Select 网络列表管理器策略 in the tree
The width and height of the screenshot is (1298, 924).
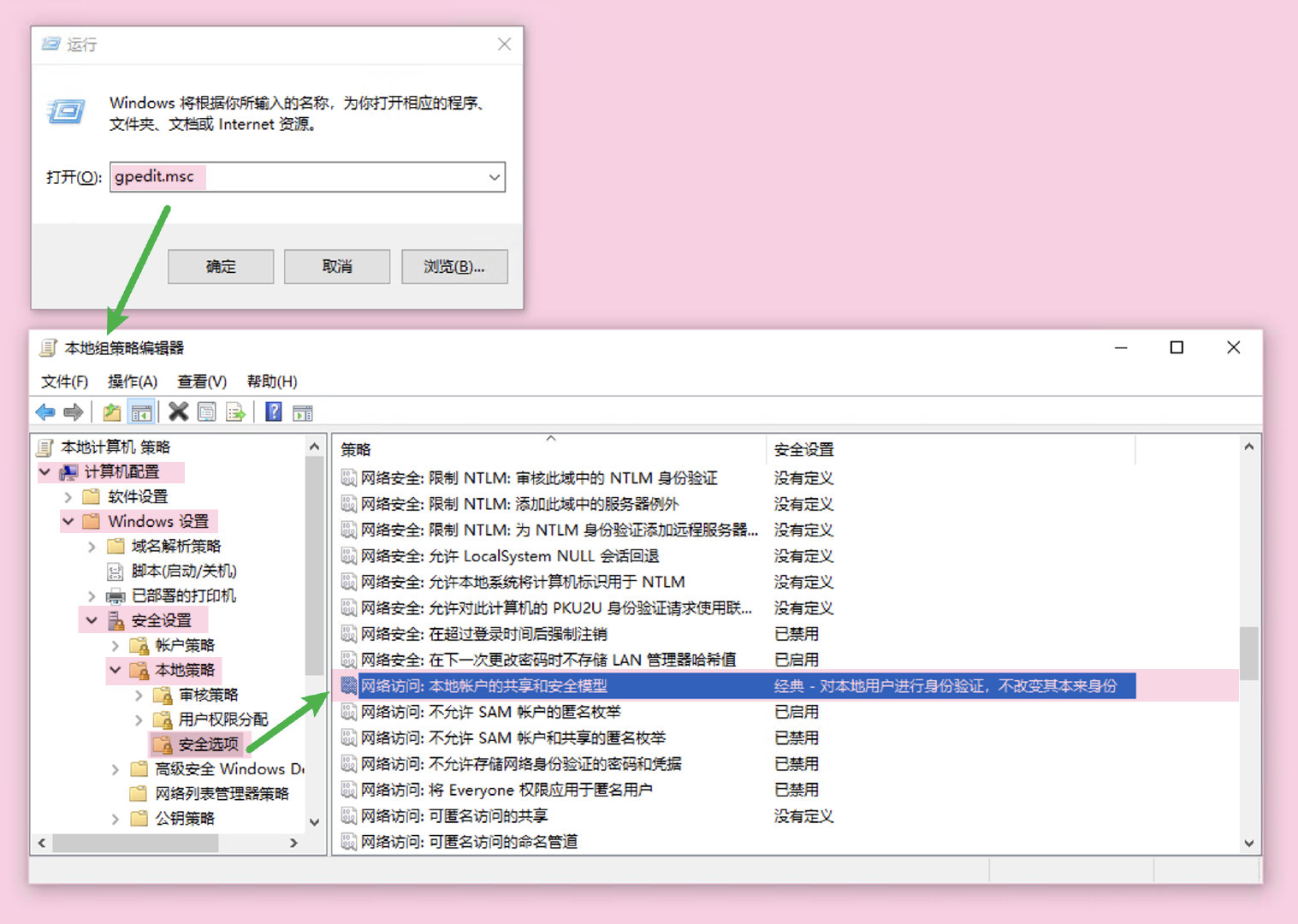[222, 794]
